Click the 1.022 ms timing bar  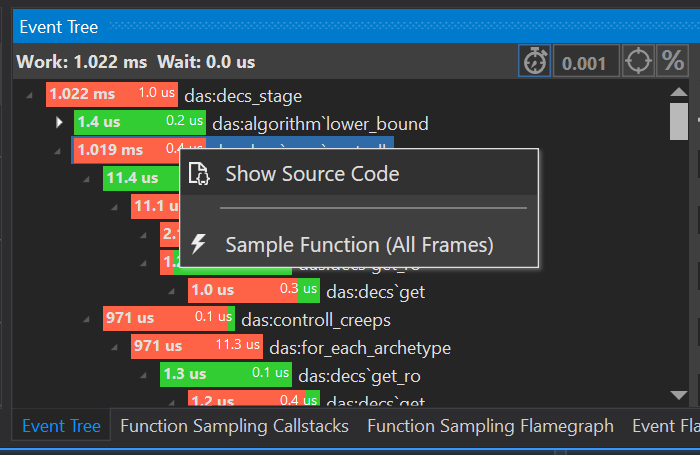112,94
